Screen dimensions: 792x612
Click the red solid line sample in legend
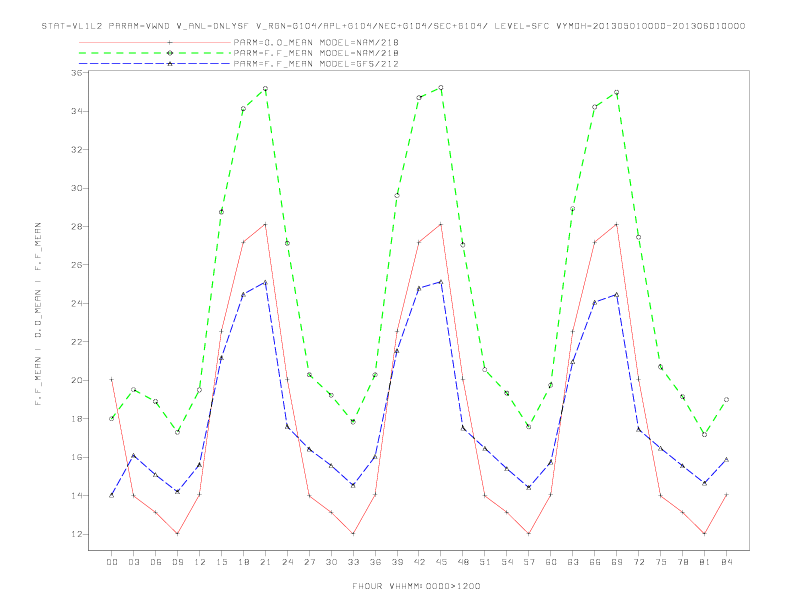(x=156, y=43)
